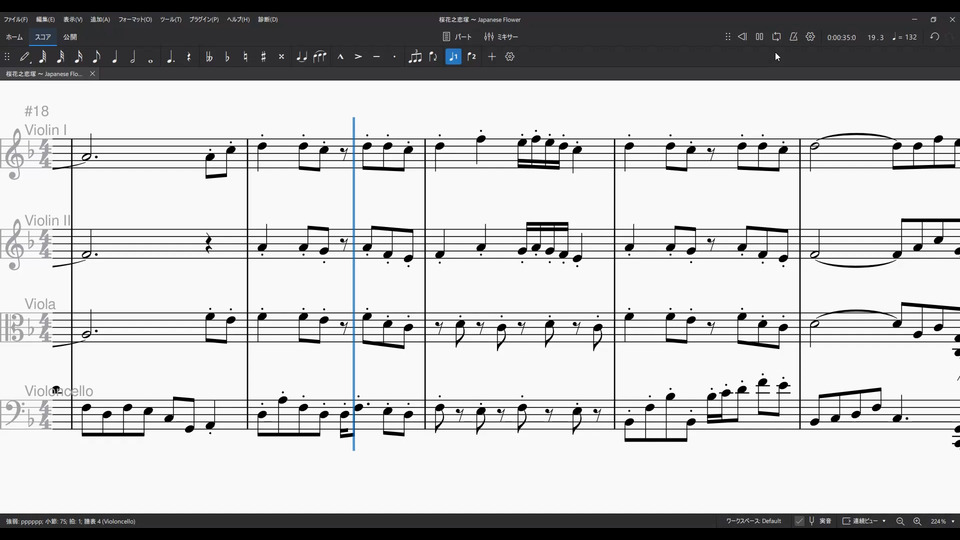
Task: Go to the ホーム tab
Action: [14, 37]
